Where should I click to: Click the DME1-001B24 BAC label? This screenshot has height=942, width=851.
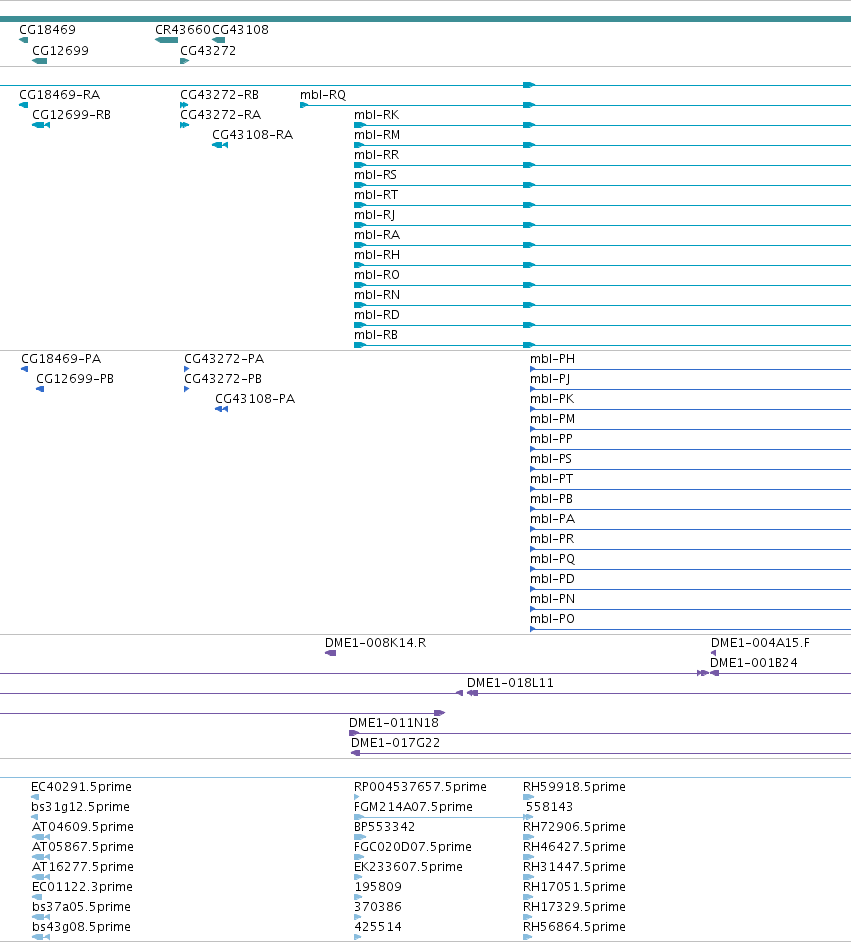coord(754,663)
